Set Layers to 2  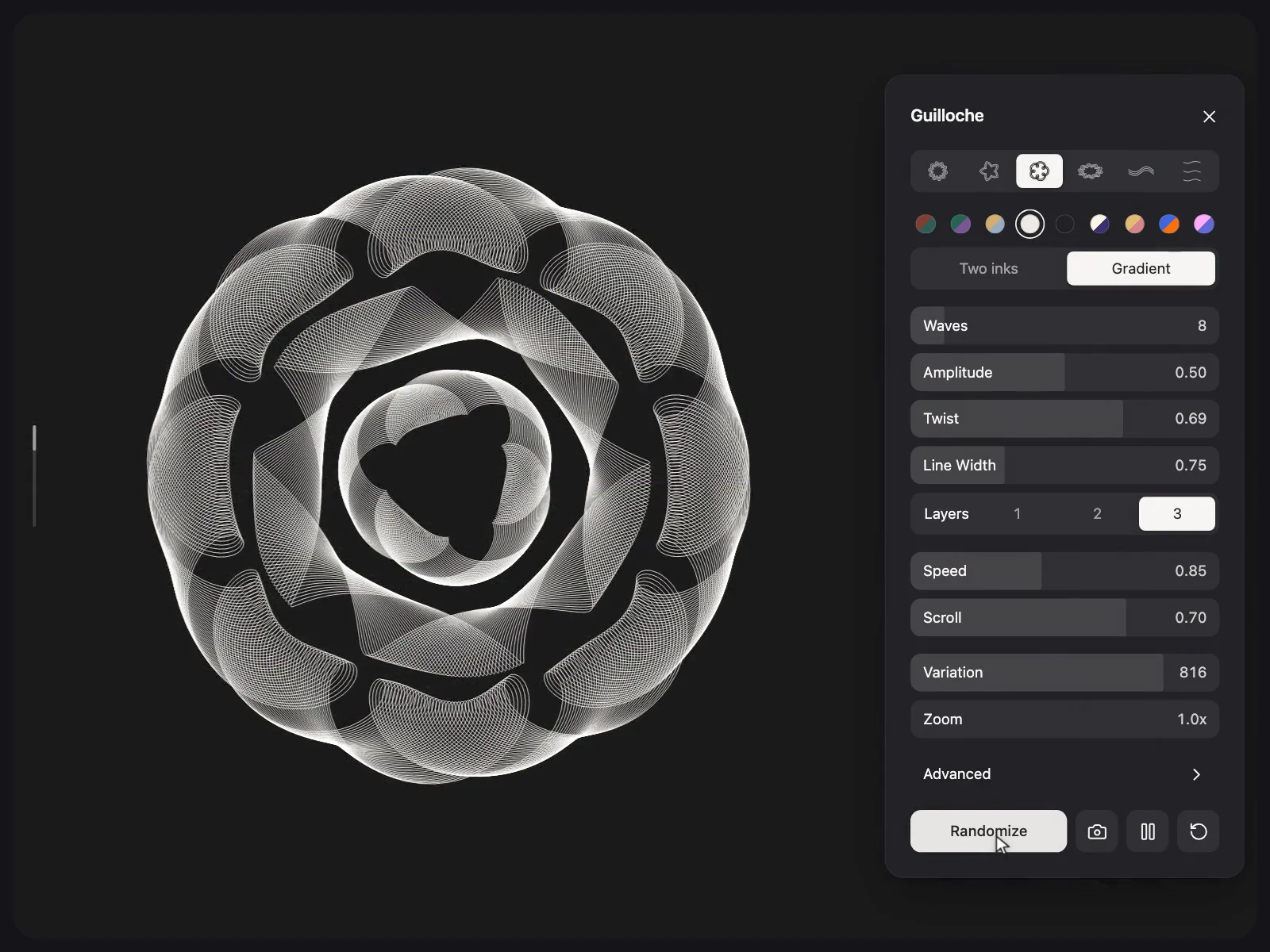click(1097, 514)
